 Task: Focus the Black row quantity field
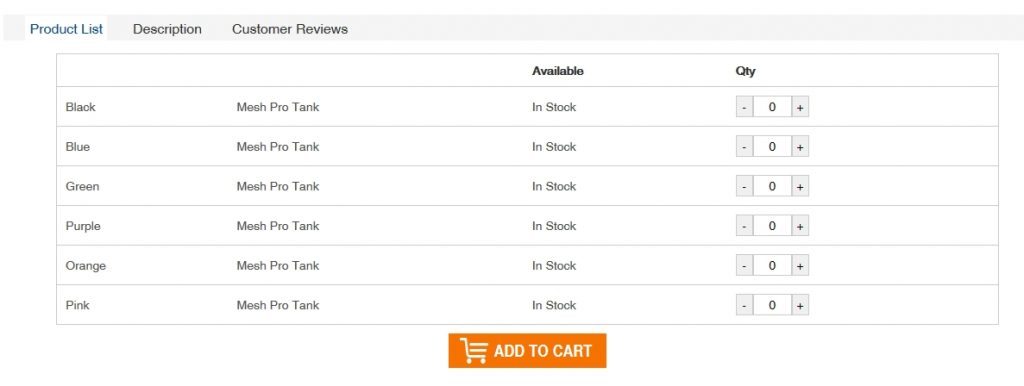772,107
